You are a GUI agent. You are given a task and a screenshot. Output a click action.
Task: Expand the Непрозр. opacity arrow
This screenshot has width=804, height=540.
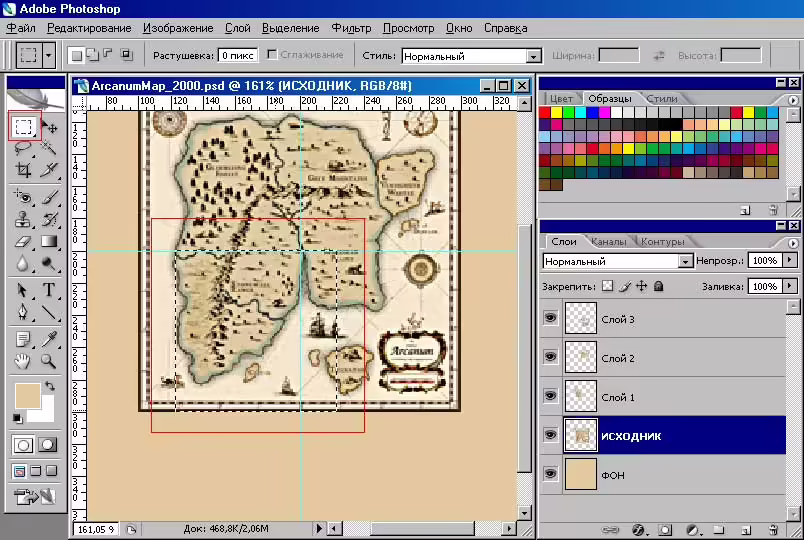[x=789, y=261]
